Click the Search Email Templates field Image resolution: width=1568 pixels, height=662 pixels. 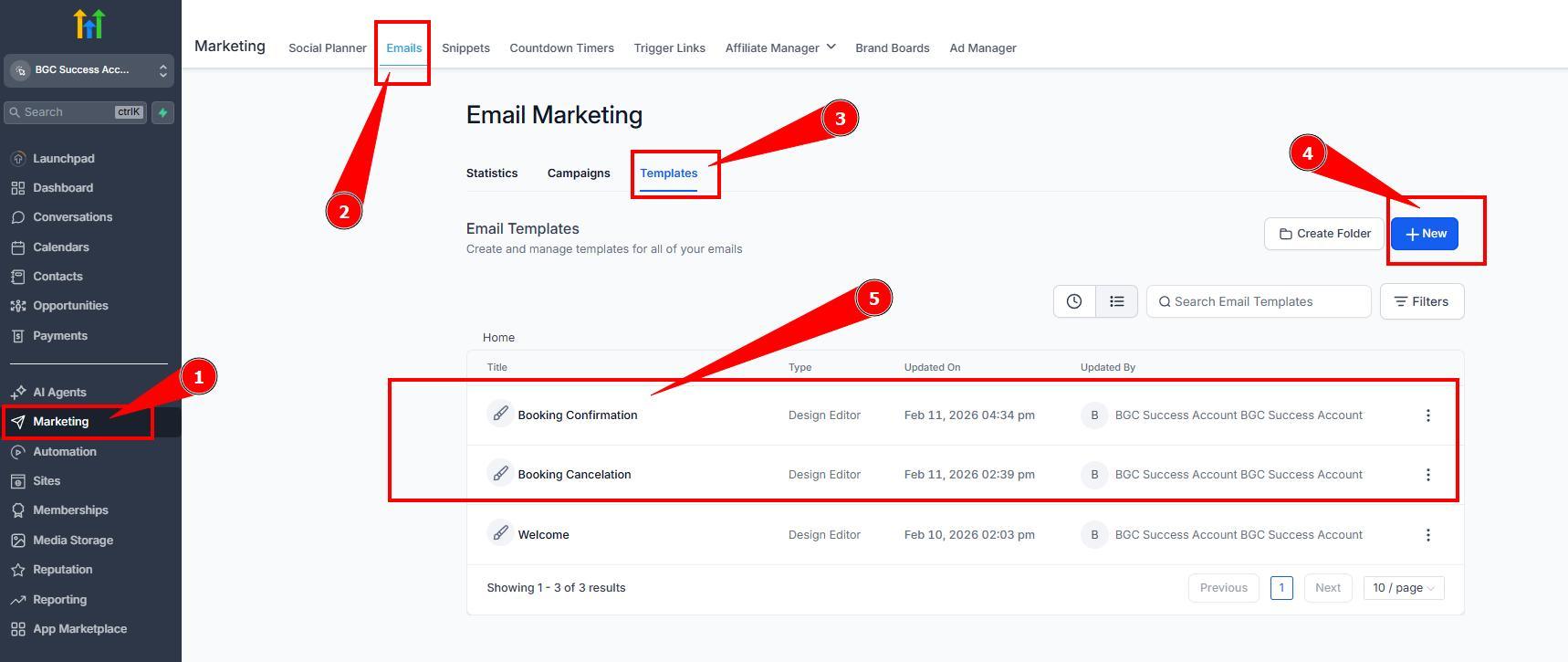click(1264, 301)
